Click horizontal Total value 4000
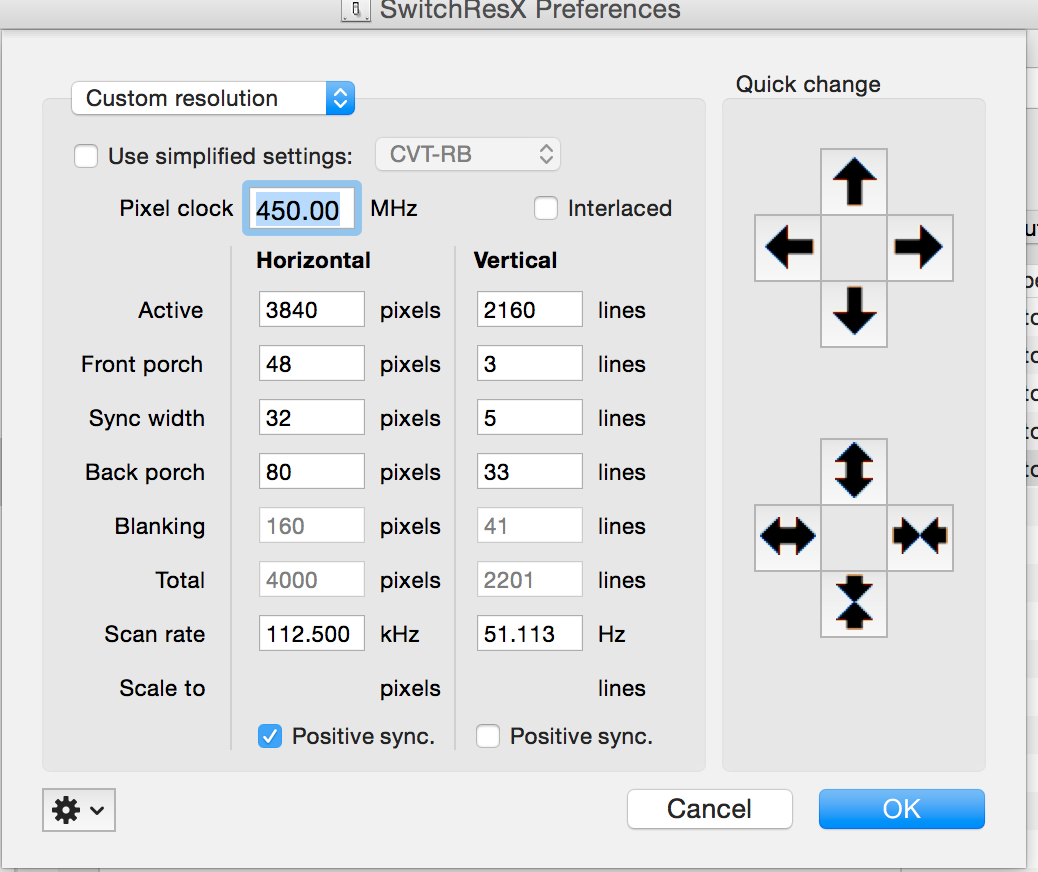Viewport: 1038px width, 872px height. pos(312,579)
